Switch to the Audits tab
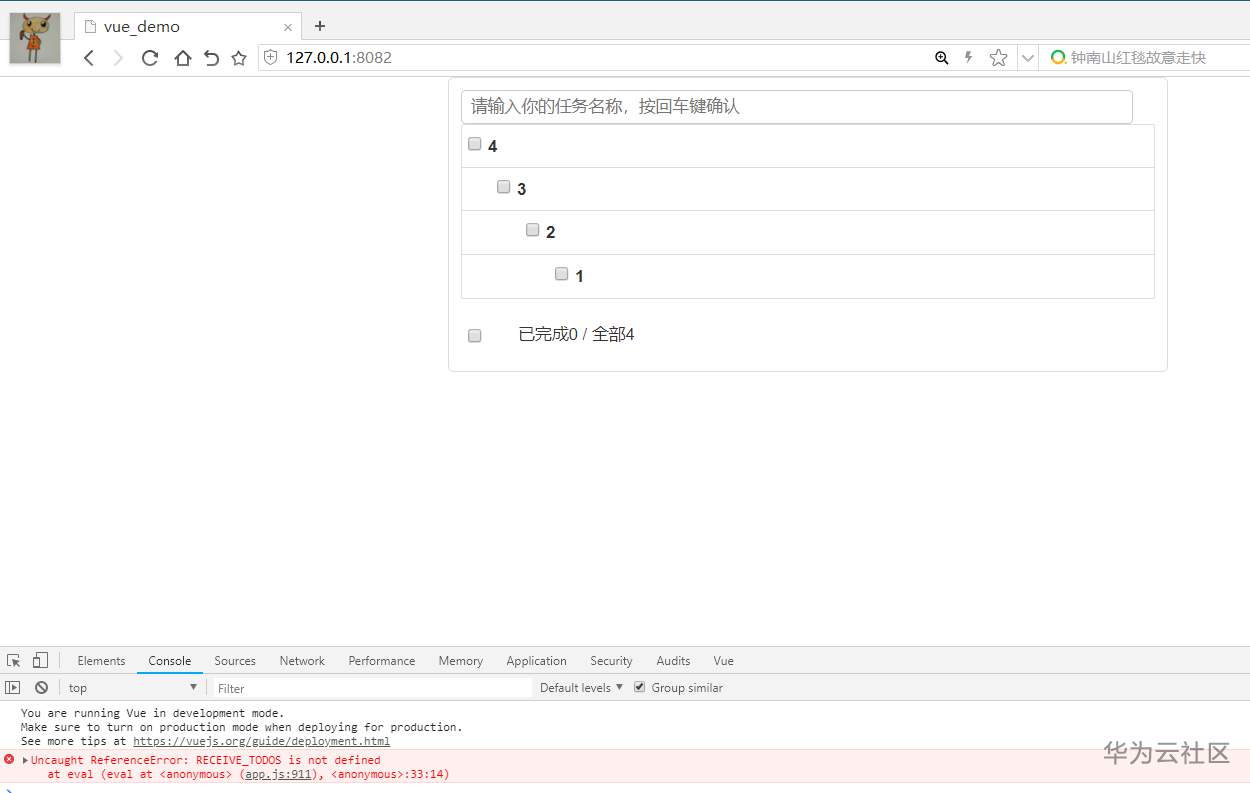This screenshot has width=1250, height=793. [x=673, y=661]
